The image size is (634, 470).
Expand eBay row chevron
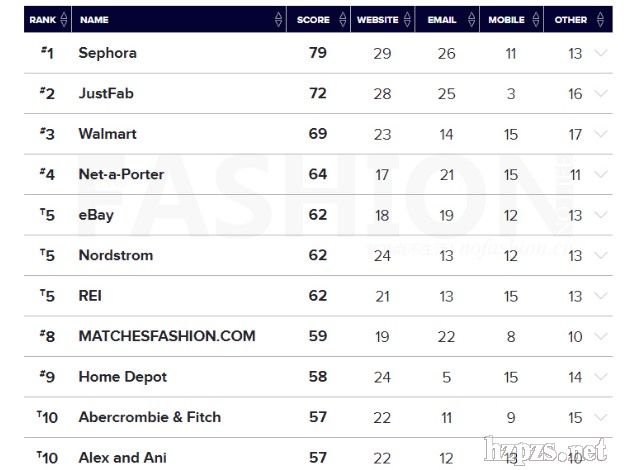pyautogui.click(x=600, y=215)
